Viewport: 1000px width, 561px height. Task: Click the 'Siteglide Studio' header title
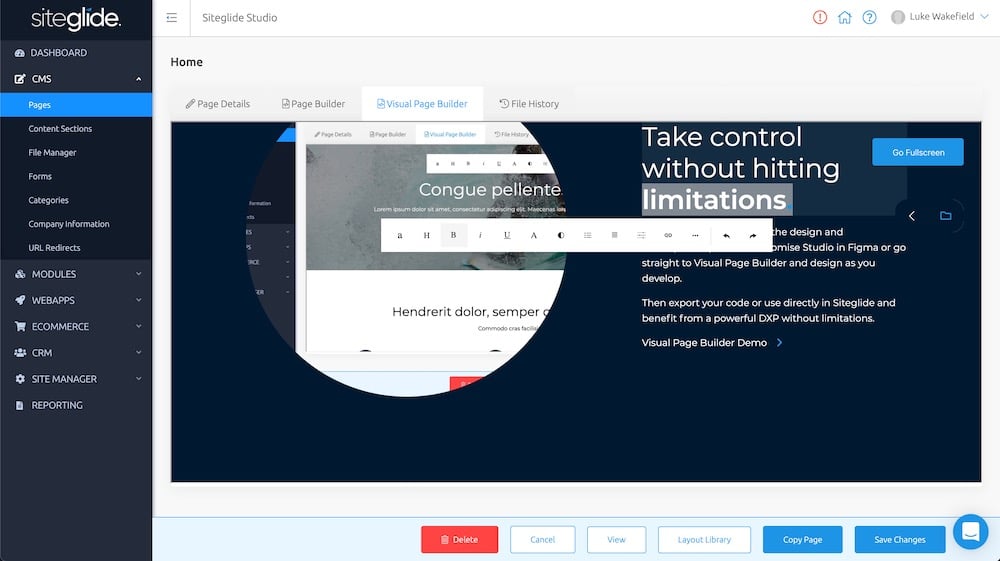(240, 18)
